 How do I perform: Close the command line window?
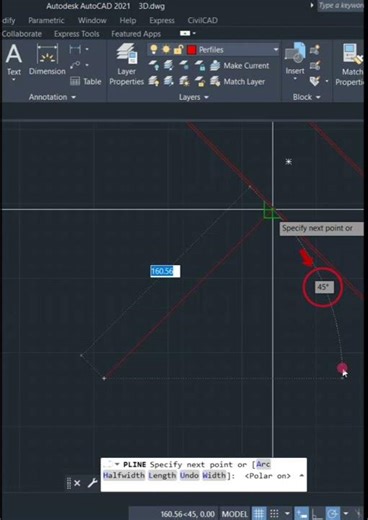point(77,483)
